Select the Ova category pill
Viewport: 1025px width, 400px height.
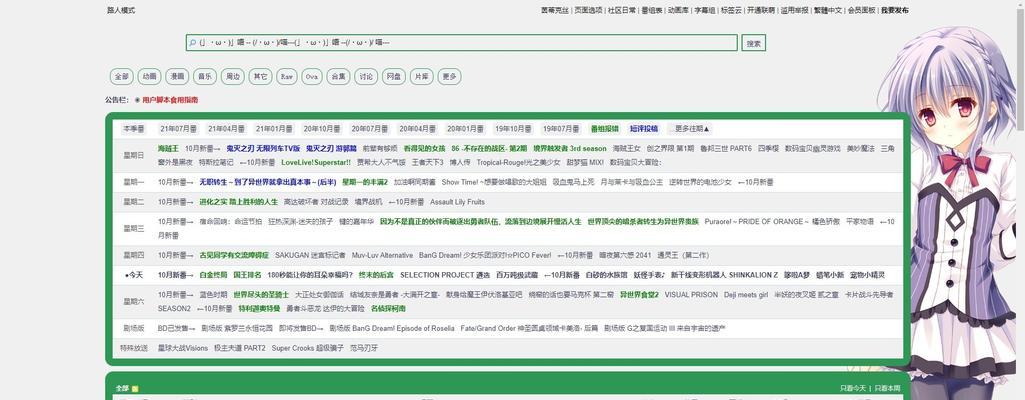click(x=312, y=76)
